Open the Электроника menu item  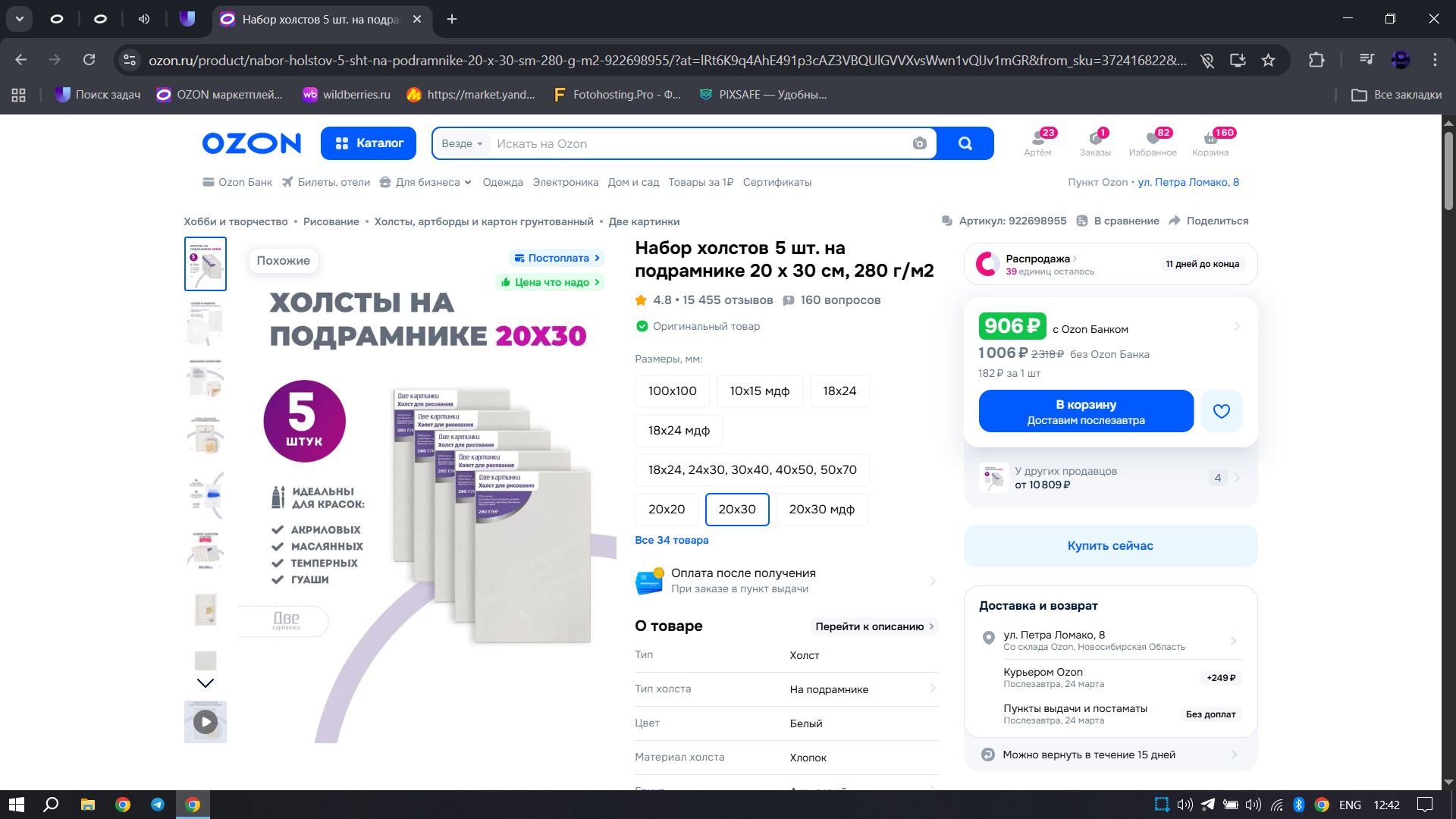point(565,182)
